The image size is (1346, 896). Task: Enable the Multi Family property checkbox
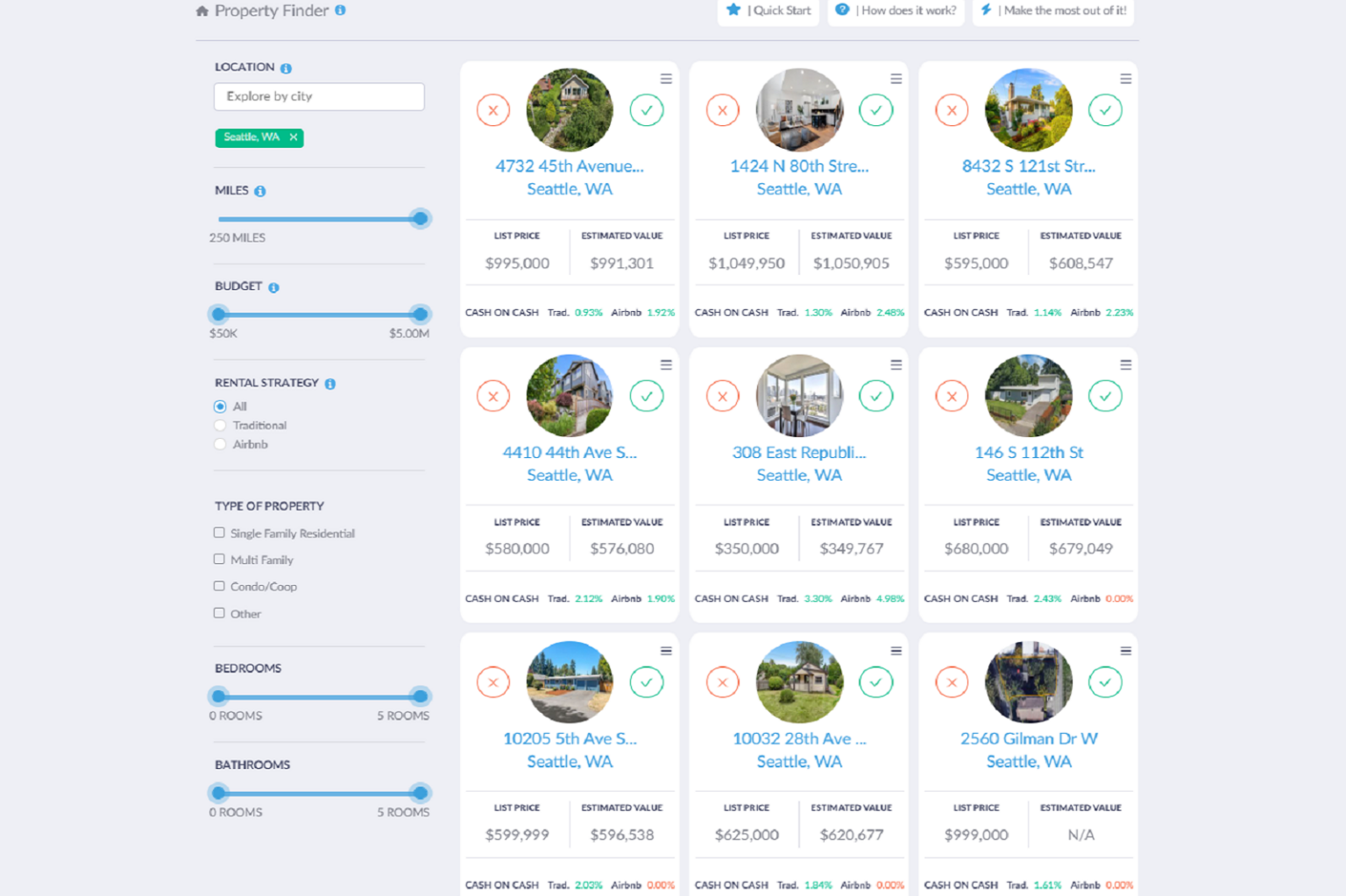coord(218,559)
